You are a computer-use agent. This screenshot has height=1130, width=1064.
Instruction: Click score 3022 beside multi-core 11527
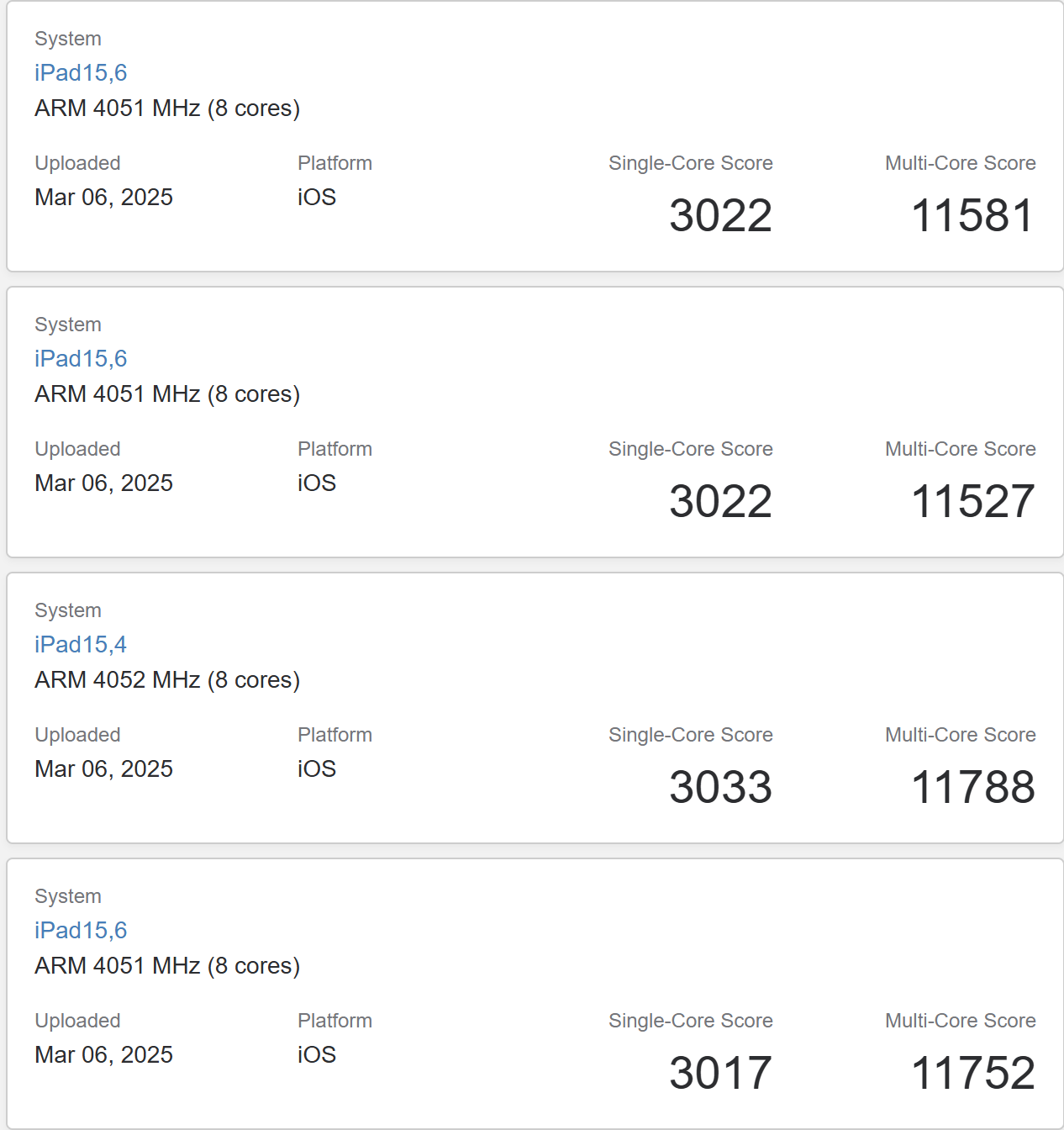tap(720, 502)
